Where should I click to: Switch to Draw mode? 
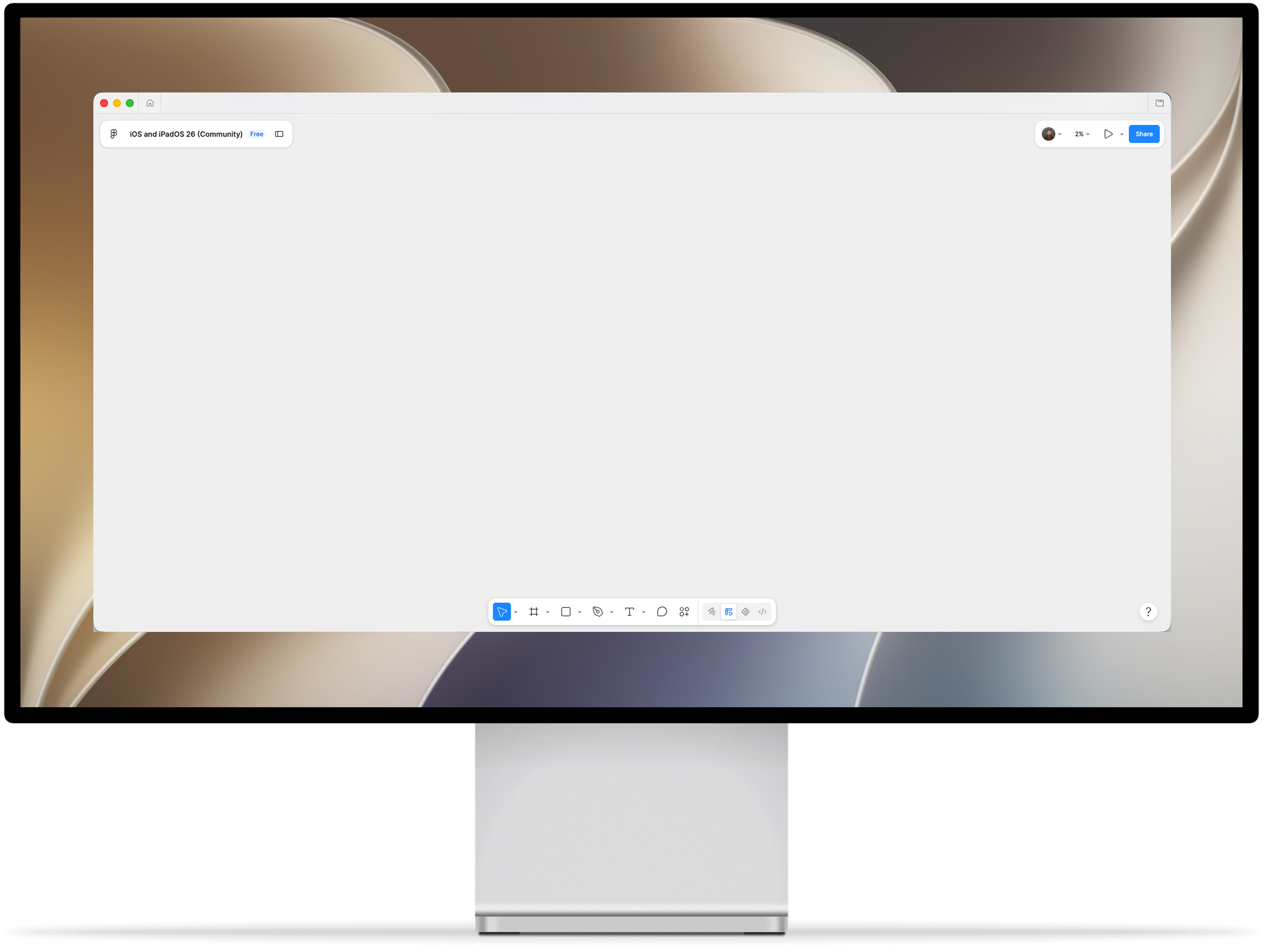(x=712, y=612)
